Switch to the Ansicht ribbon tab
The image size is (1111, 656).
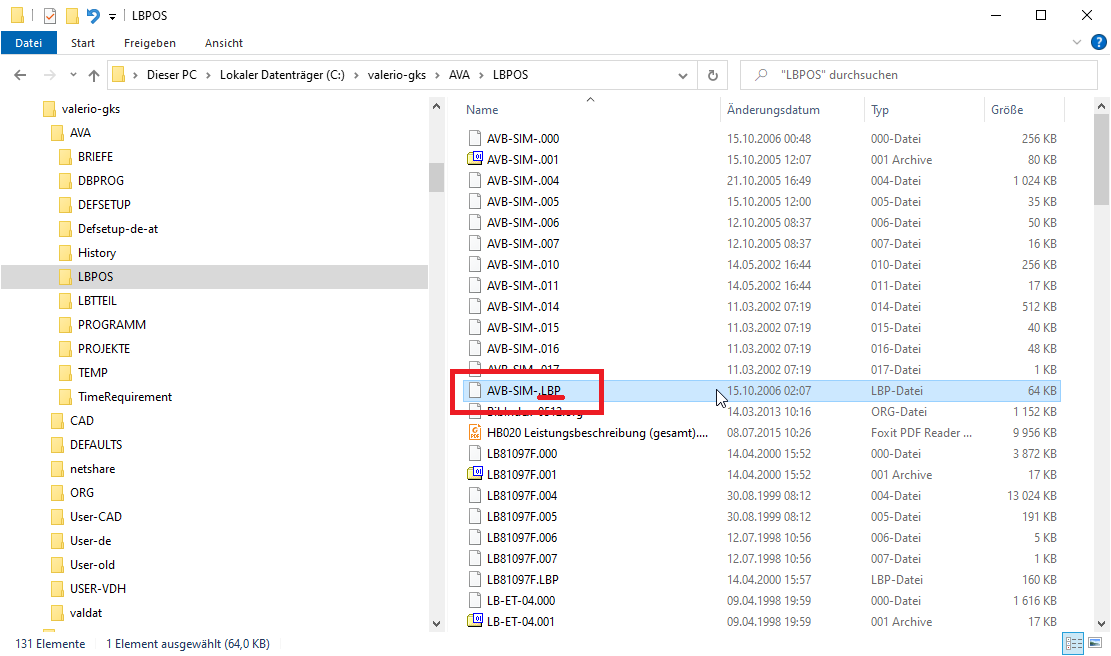click(224, 43)
